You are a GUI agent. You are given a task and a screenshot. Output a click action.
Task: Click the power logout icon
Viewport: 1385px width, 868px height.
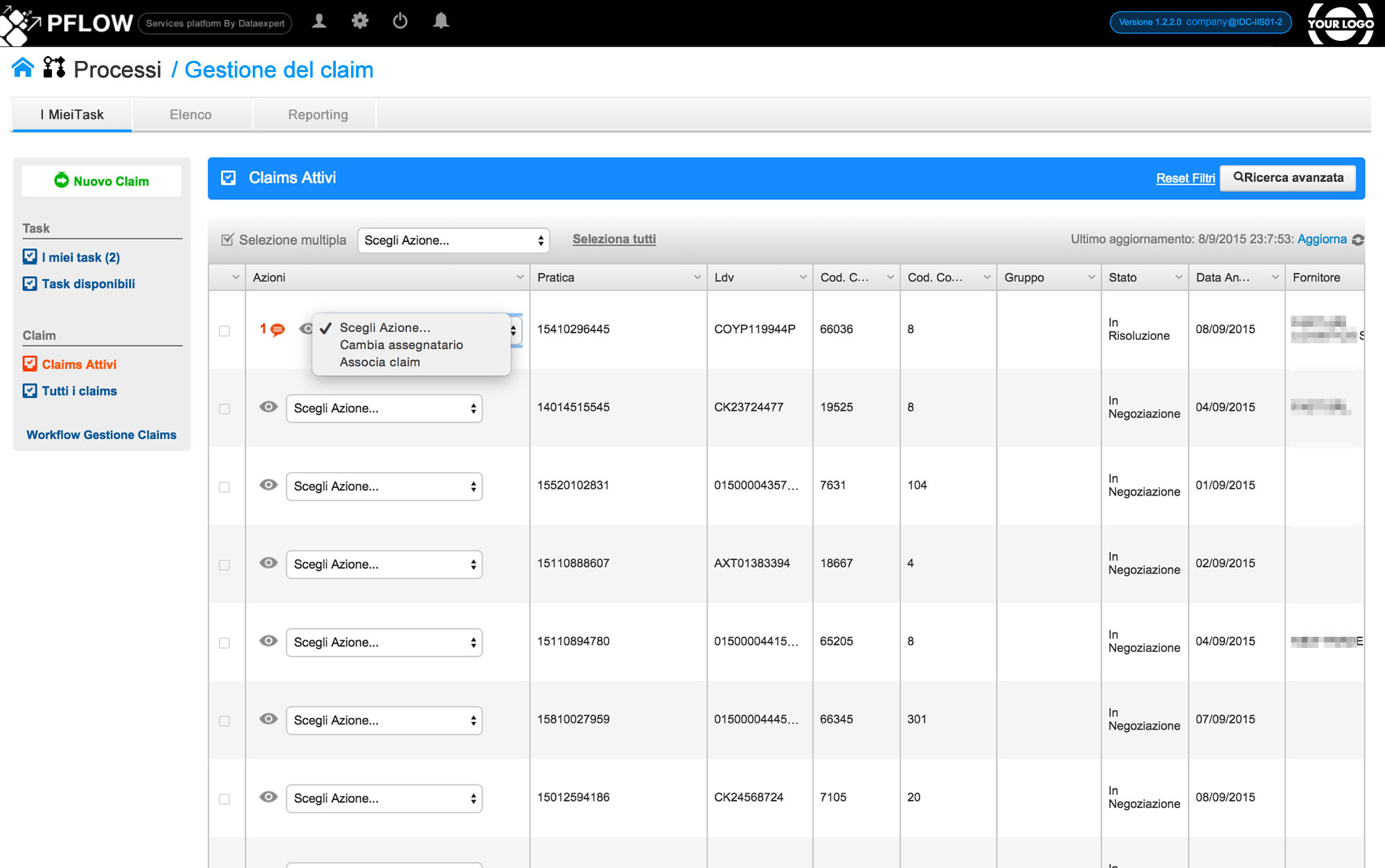(400, 21)
